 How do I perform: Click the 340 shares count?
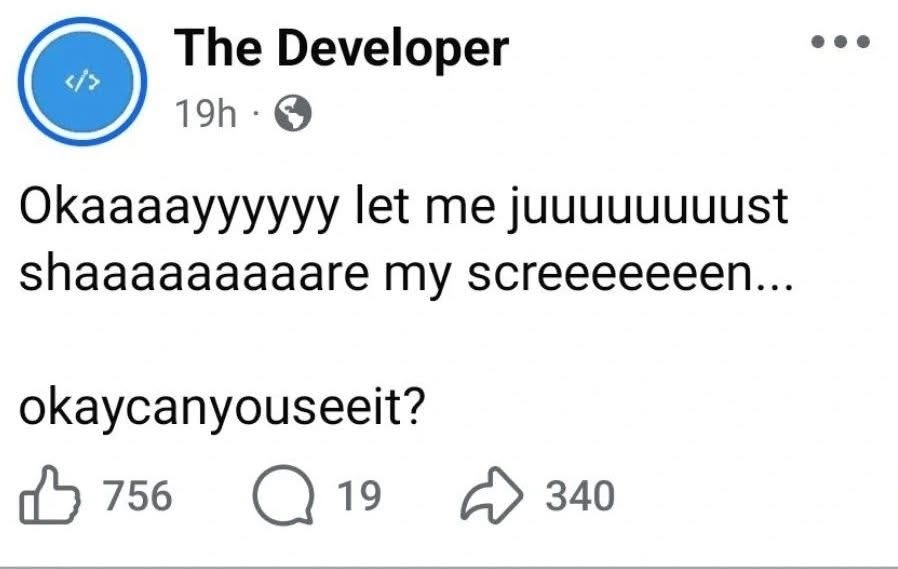(x=580, y=496)
